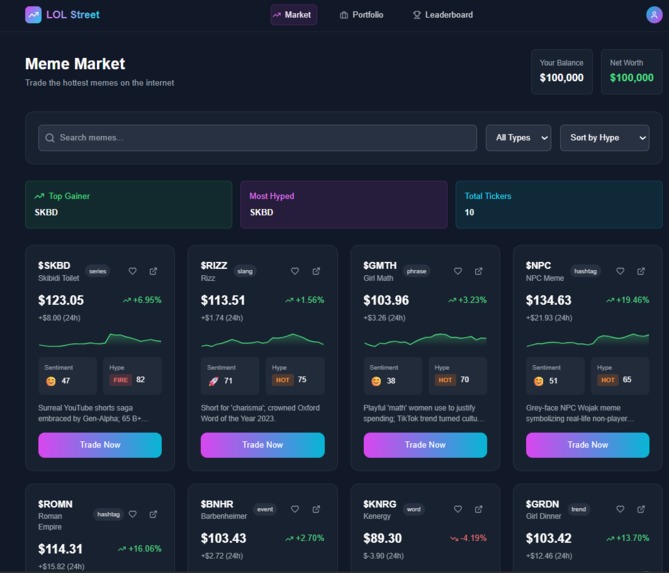This screenshot has width=669, height=573.
Task: Click Trade Now for $GMTH
Action: click(x=425, y=445)
